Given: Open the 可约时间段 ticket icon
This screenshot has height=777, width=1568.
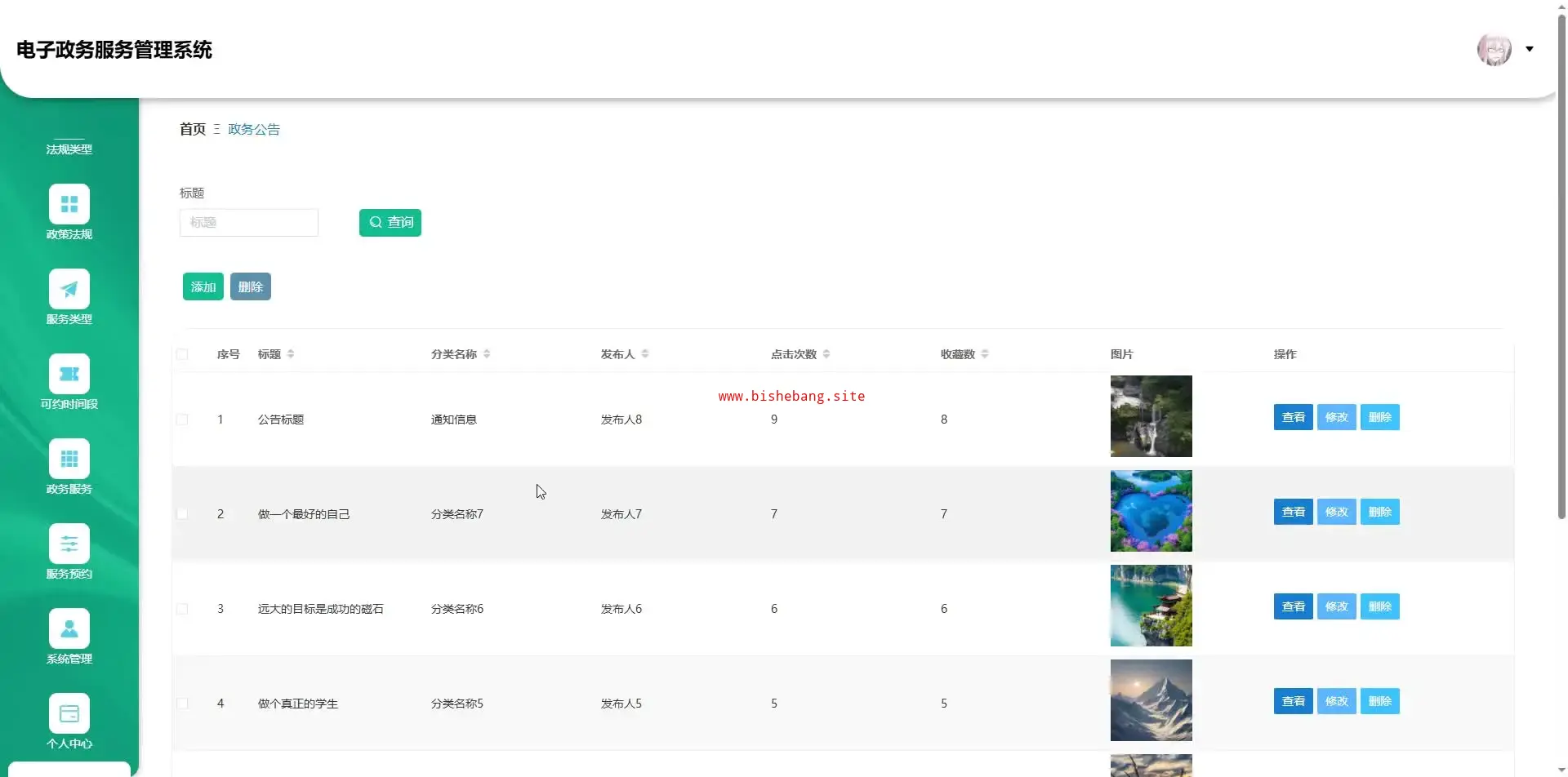Looking at the screenshot, I should pyautogui.click(x=69, y=374).
